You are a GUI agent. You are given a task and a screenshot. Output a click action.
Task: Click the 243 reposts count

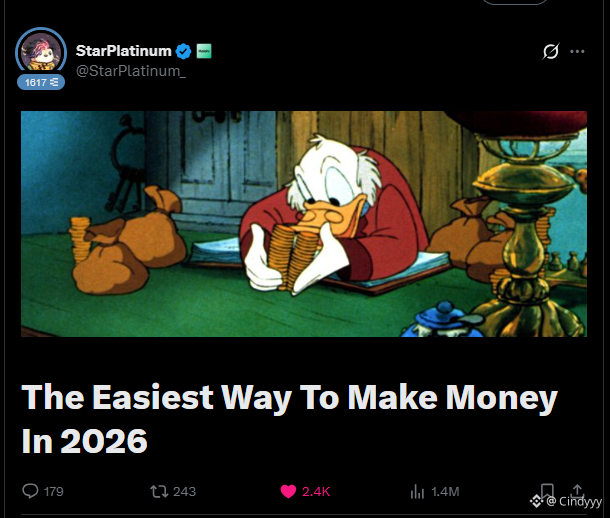pos(184,492)
